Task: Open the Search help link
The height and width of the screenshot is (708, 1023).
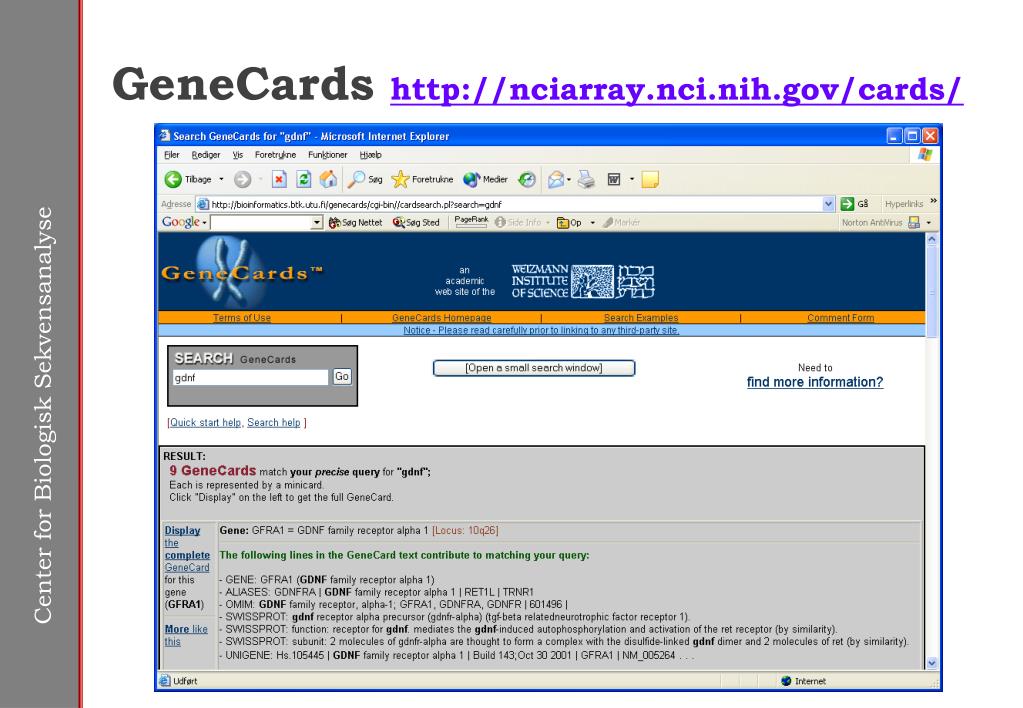Action: (x=273, y=422)
